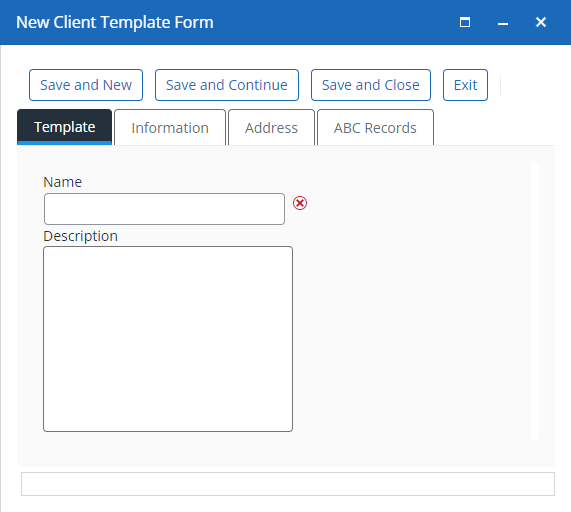Click the Name field label
571x512 pixels.
tap(63, 182)
